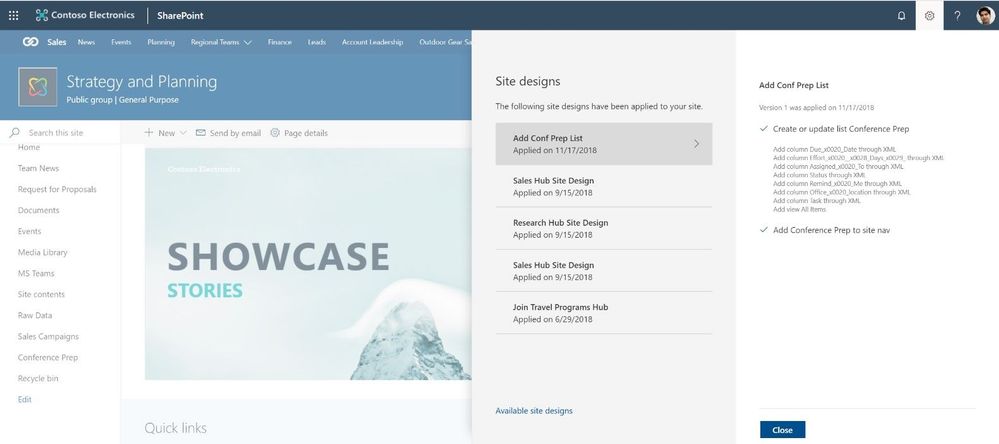Open the Planning hub menu item
The height and width of the screenshot is (444, 999).
(x=161, y=42)
